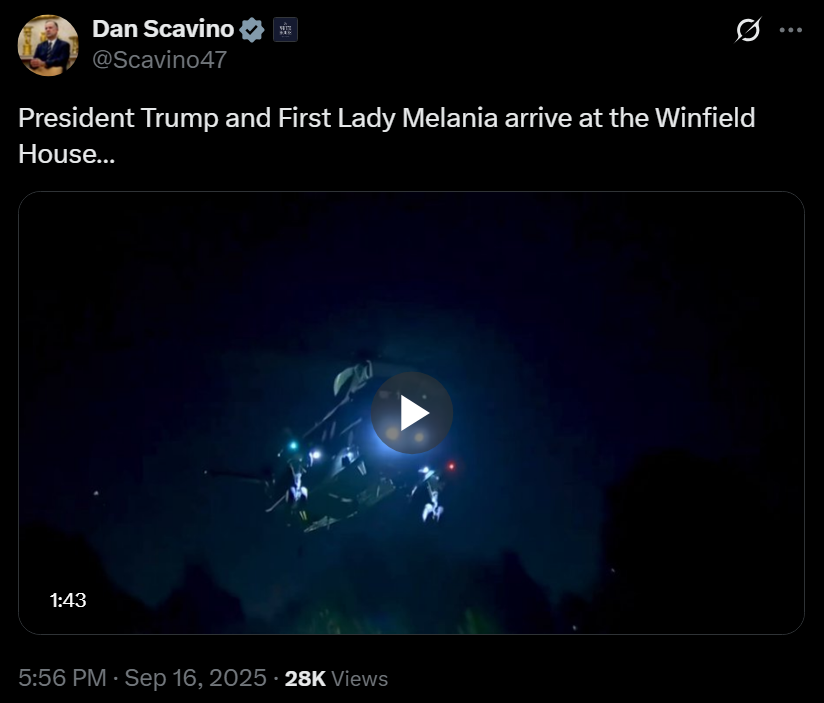Screen dimensions: 824x703
Task: Open the White House affiliation badge
Action: pos(285,29)
